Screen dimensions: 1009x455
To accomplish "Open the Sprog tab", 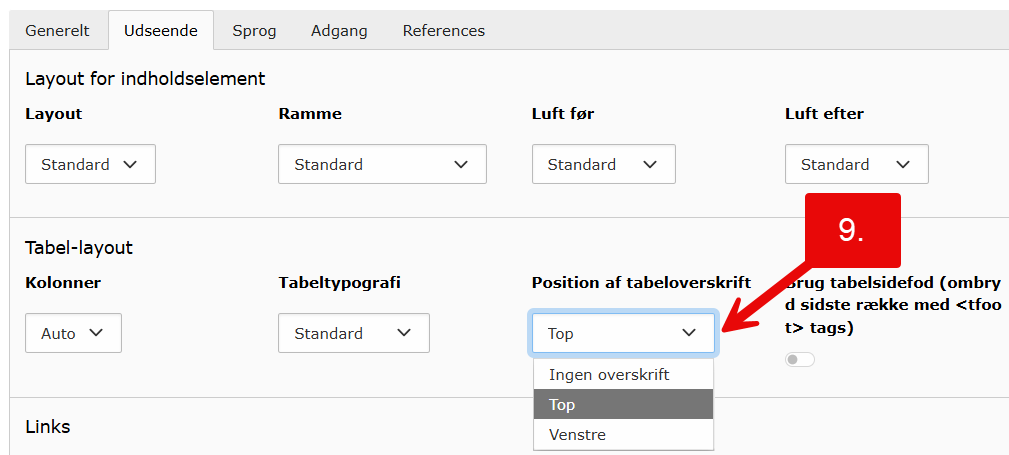I will pos(254,31).
